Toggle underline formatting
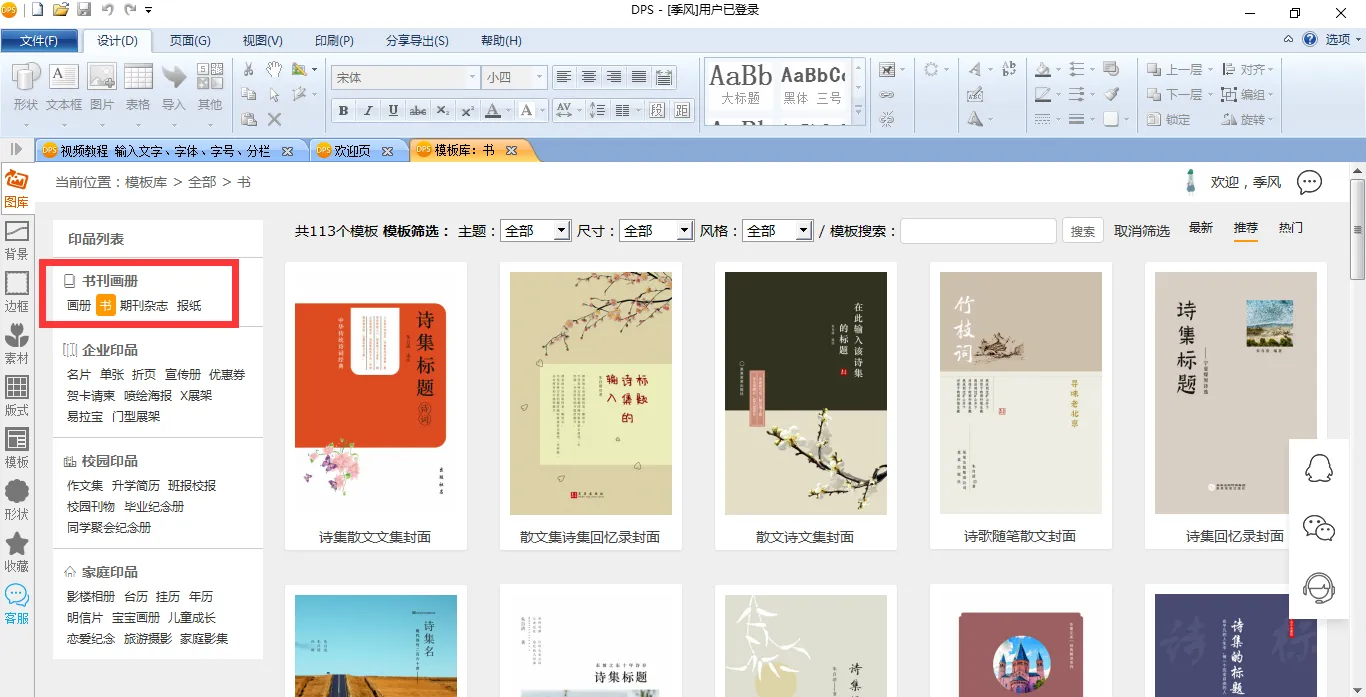Screen dimensions: 1366x697 (393, 110)
